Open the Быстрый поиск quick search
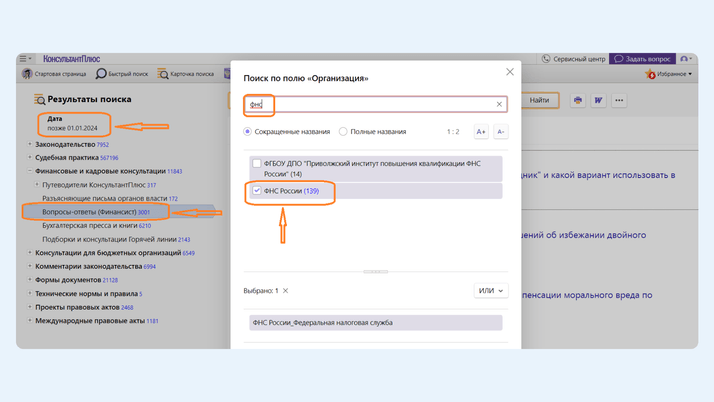This screenshot has height=402, width=714. pos(121,74)
